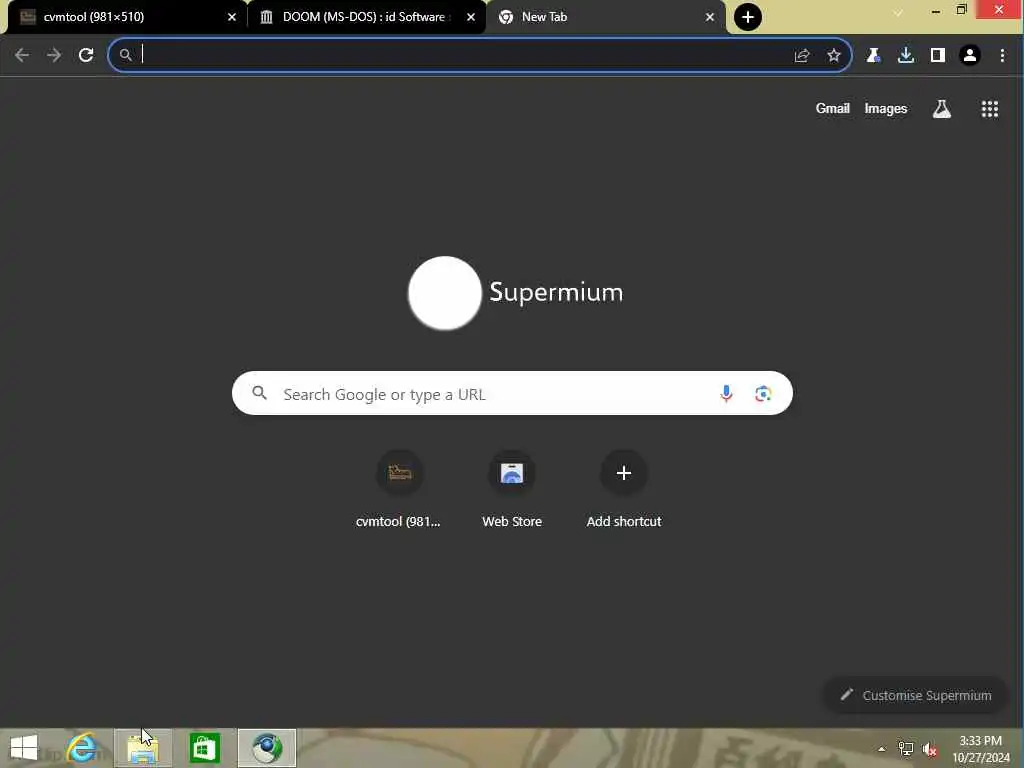Screen dimensions: 1024x768
Task: Close the DOOM (MS-DOS) tab
Action: pyautogui.click(x=471, y=18)
